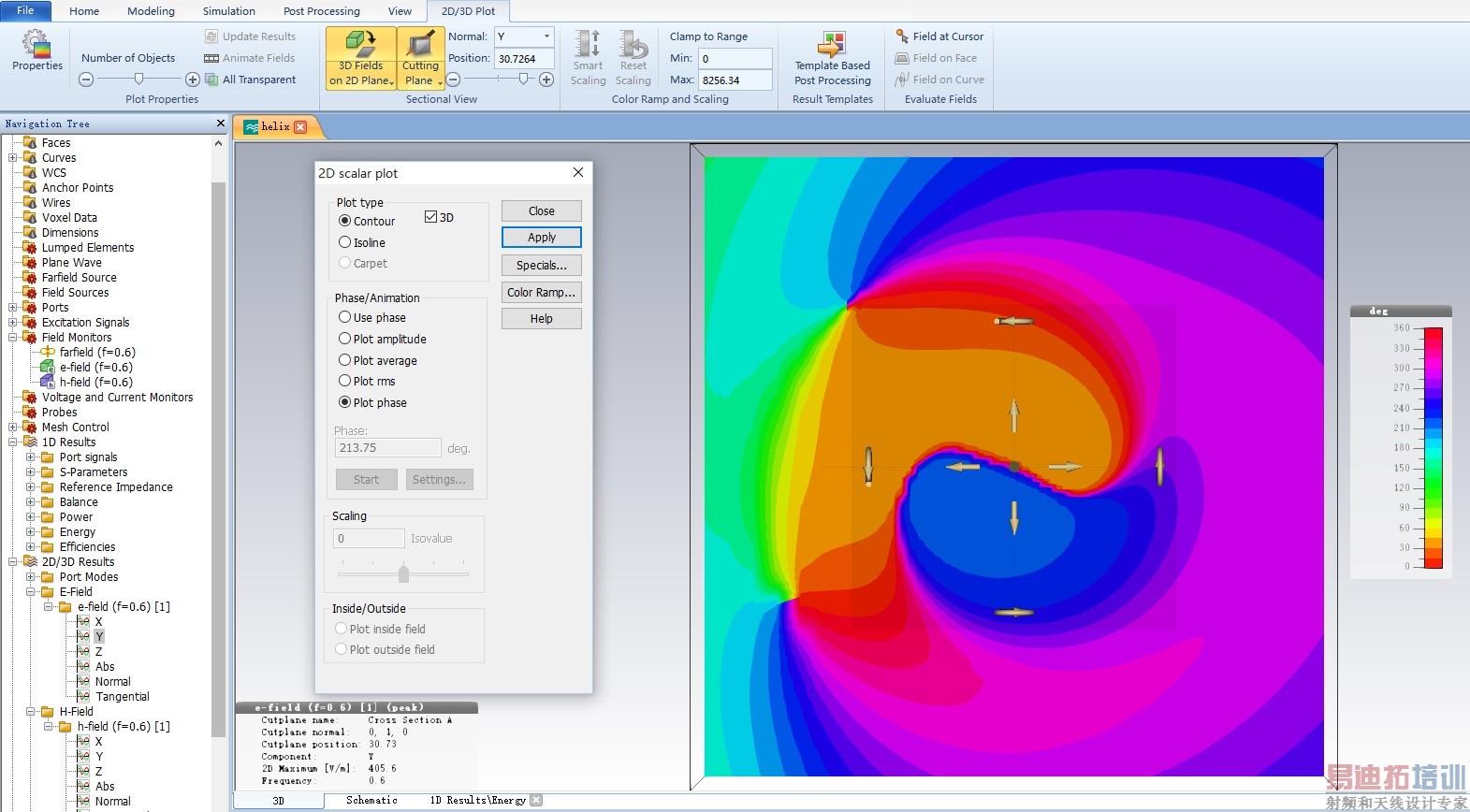Activate the Field at Cursor tool
The image size is (1470, 812).
tap(940, 36)
